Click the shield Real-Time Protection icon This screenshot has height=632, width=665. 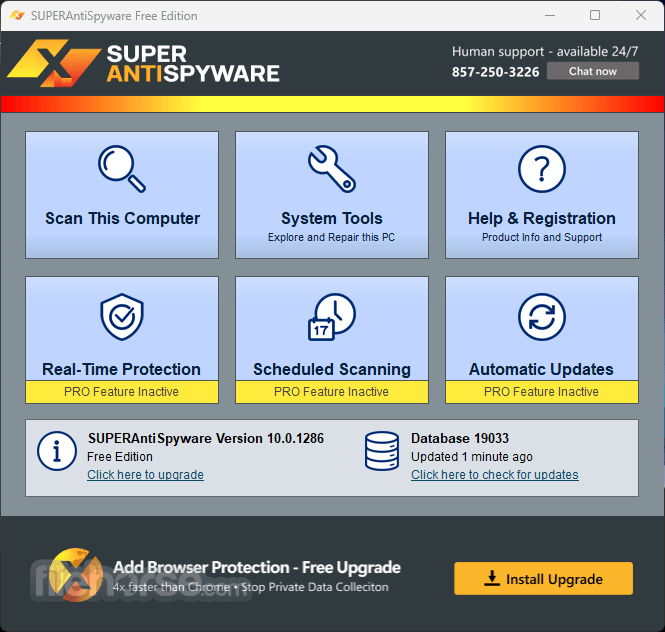point(122,316)
